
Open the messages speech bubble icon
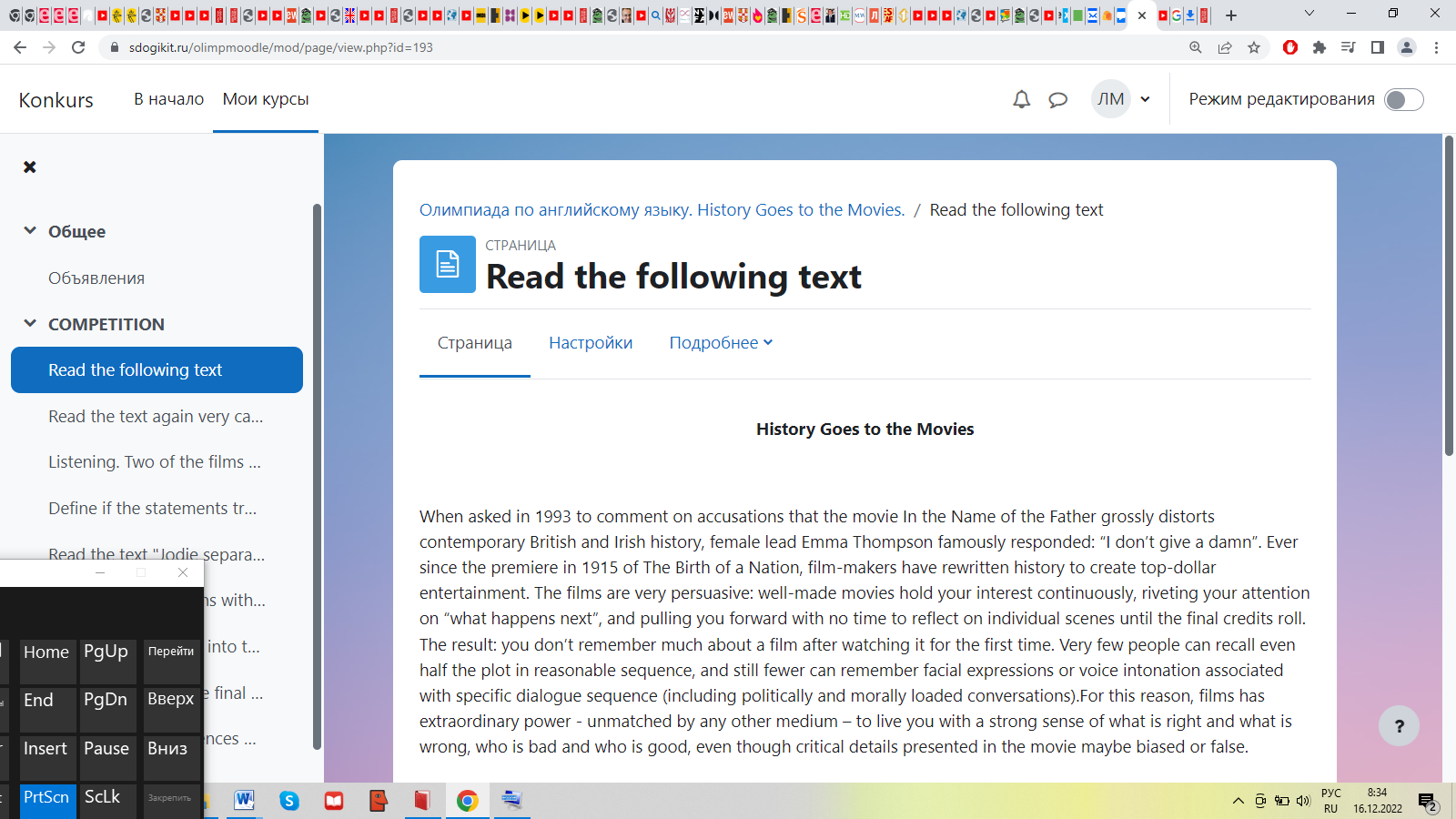[1057, 99]
